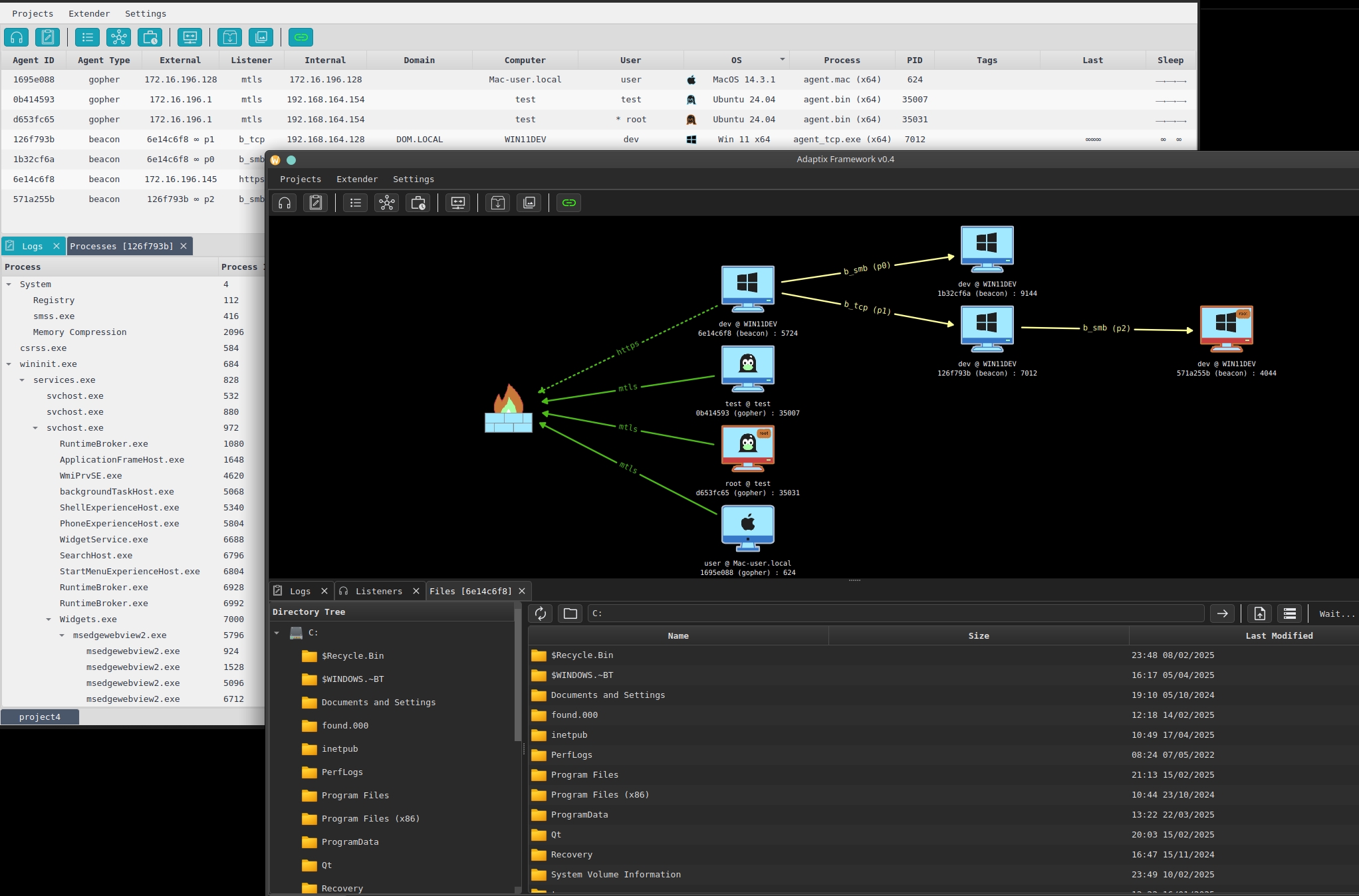
Task: Refresh the file browser listing
Action: 541,614
